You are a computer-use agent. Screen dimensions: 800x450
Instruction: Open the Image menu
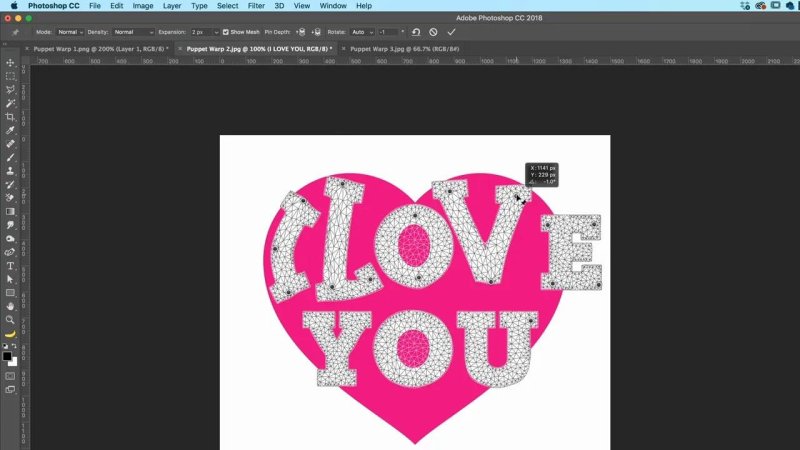[x=143, y=6]
